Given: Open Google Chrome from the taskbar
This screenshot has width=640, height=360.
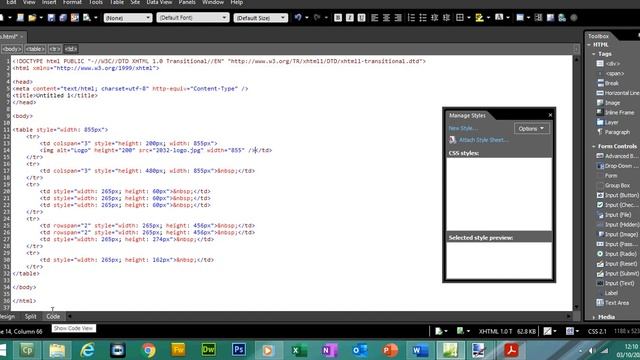Looking at the screenshot, I should click(148, 350).
